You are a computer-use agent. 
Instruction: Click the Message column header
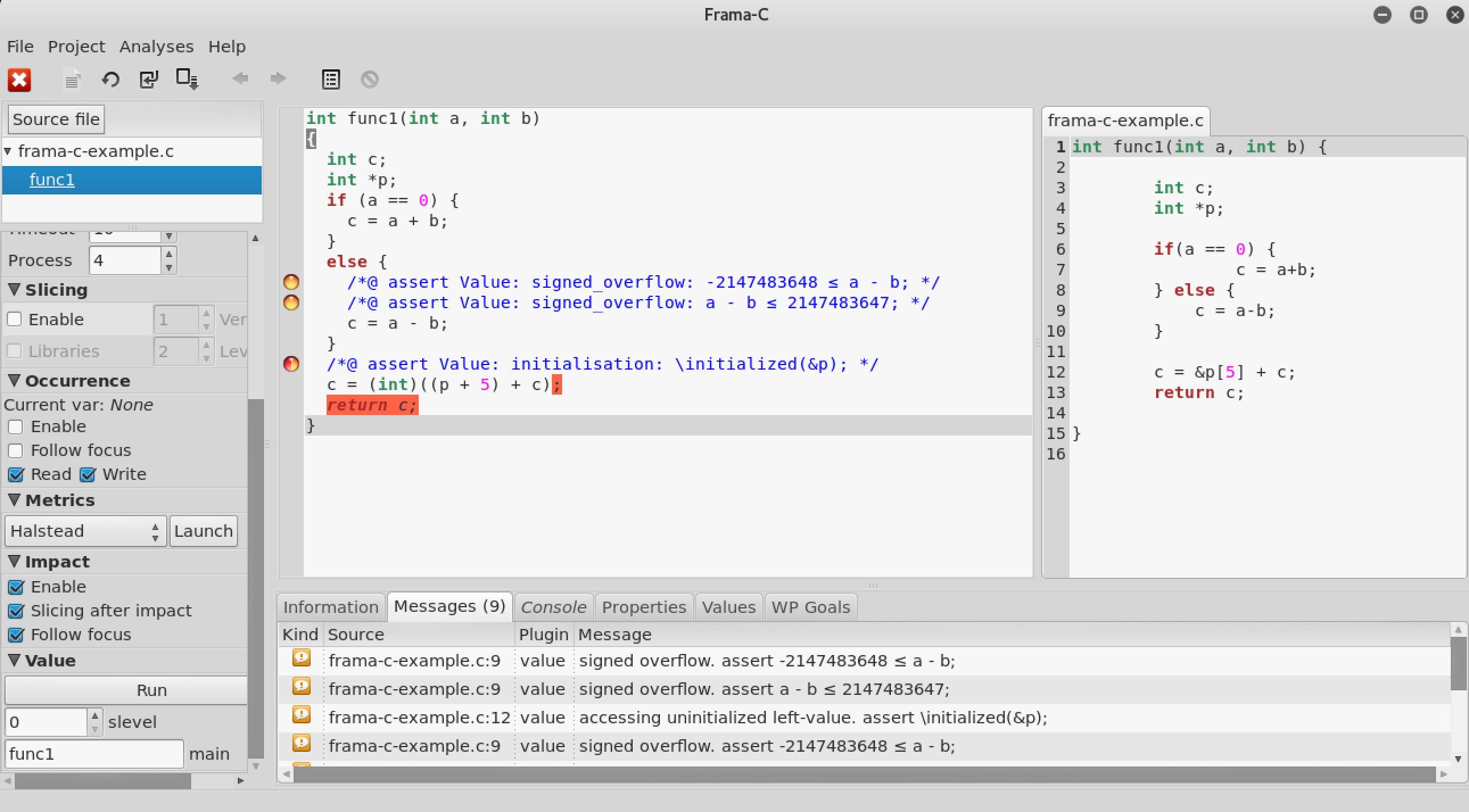1013,634
